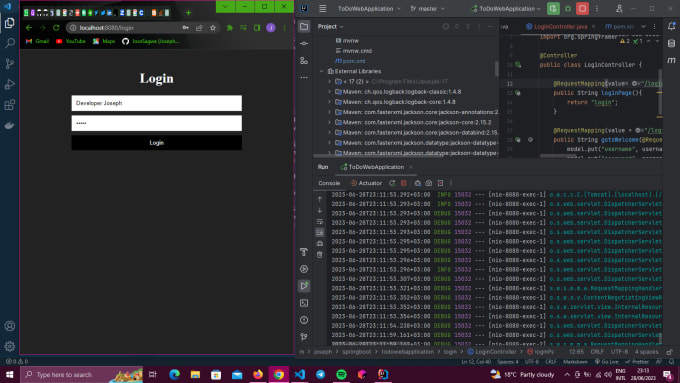Click black Login submit button

tap(157, 143)
